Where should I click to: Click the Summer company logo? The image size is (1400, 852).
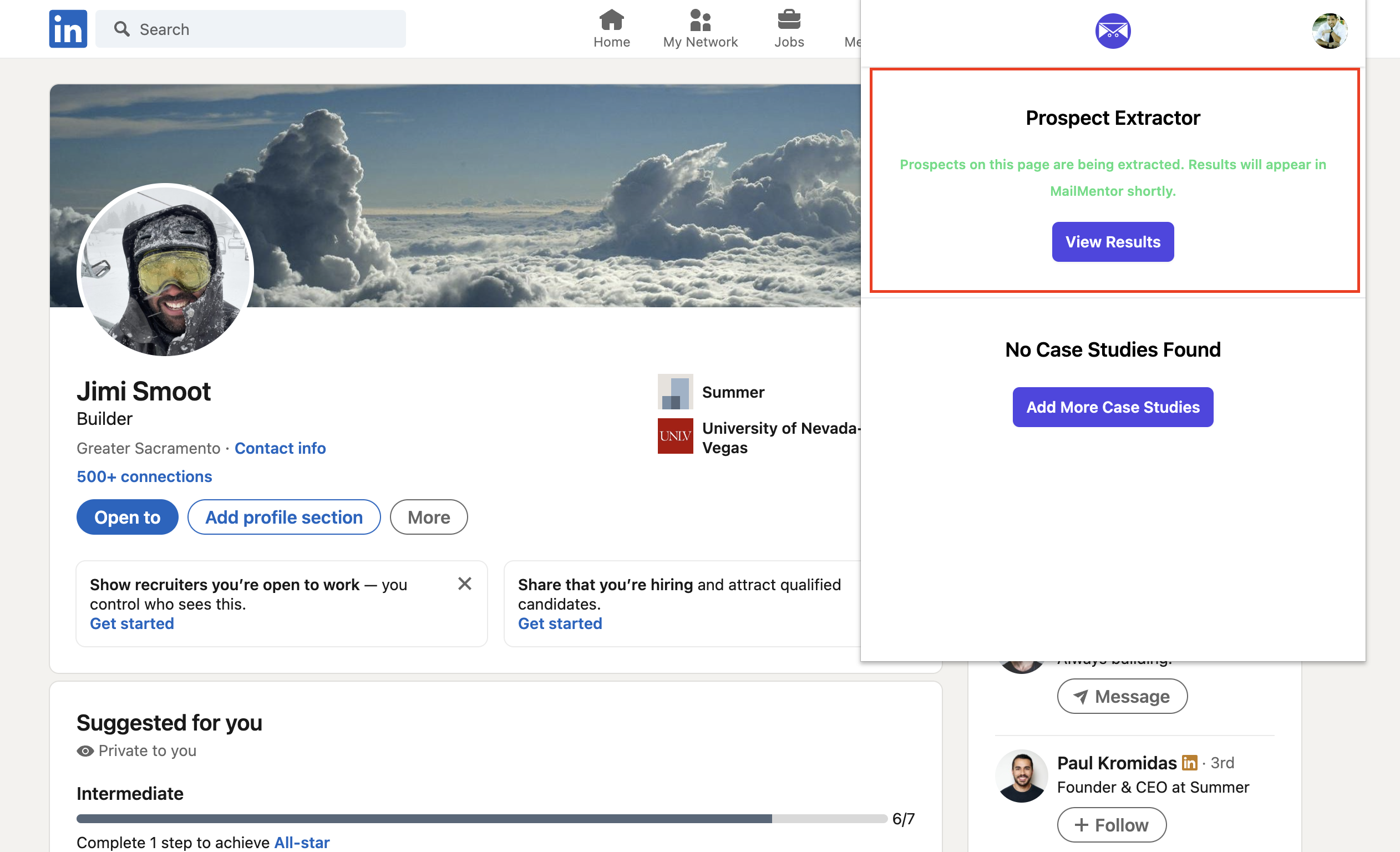tap(675, 392)
